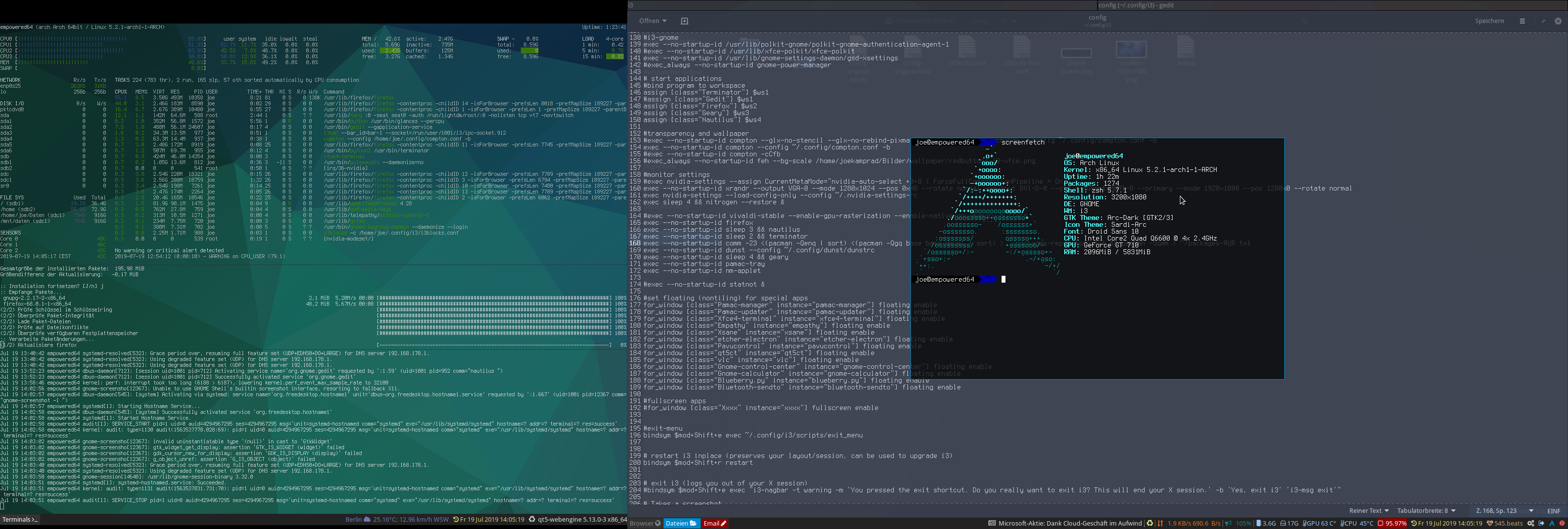
Task: Focus the floating terminal's prompt cursor
Action: click(1003, 279)
